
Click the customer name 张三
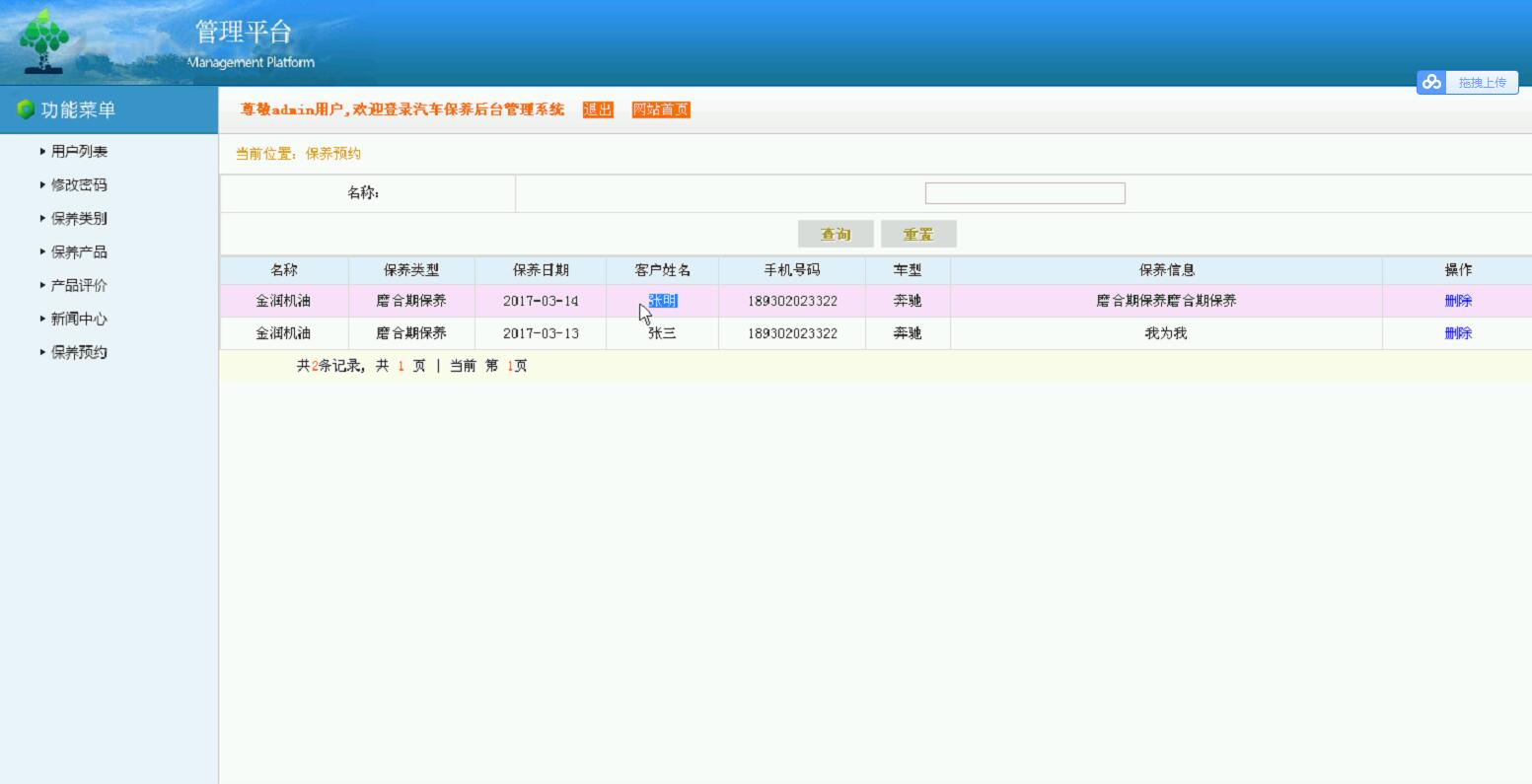pyautogui.click(x=663, y=333)
